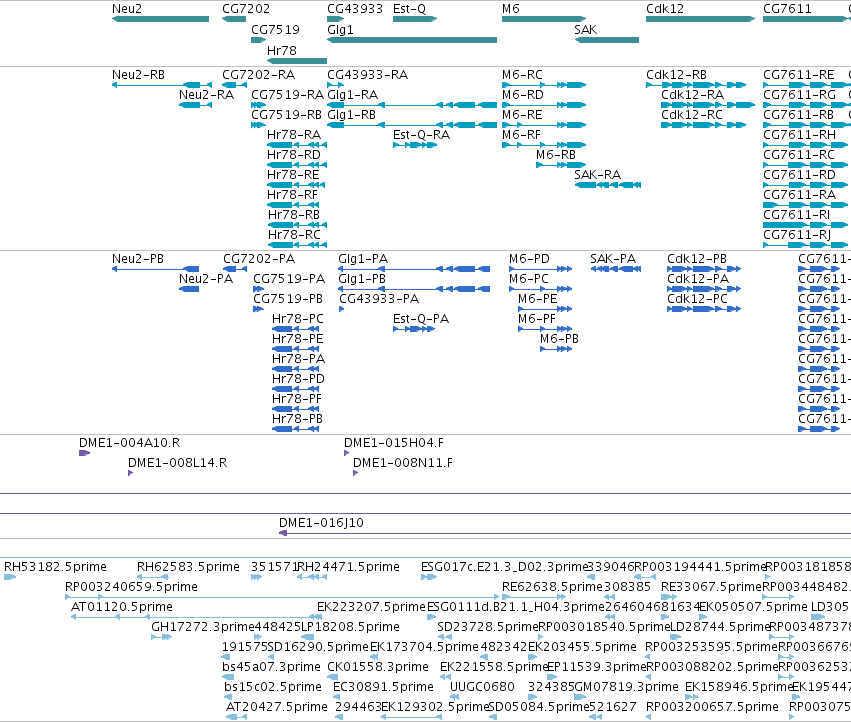This screenshot has width=851, height=722.
Task: Select transcript CG7519-RB
Action: point(258,125)
